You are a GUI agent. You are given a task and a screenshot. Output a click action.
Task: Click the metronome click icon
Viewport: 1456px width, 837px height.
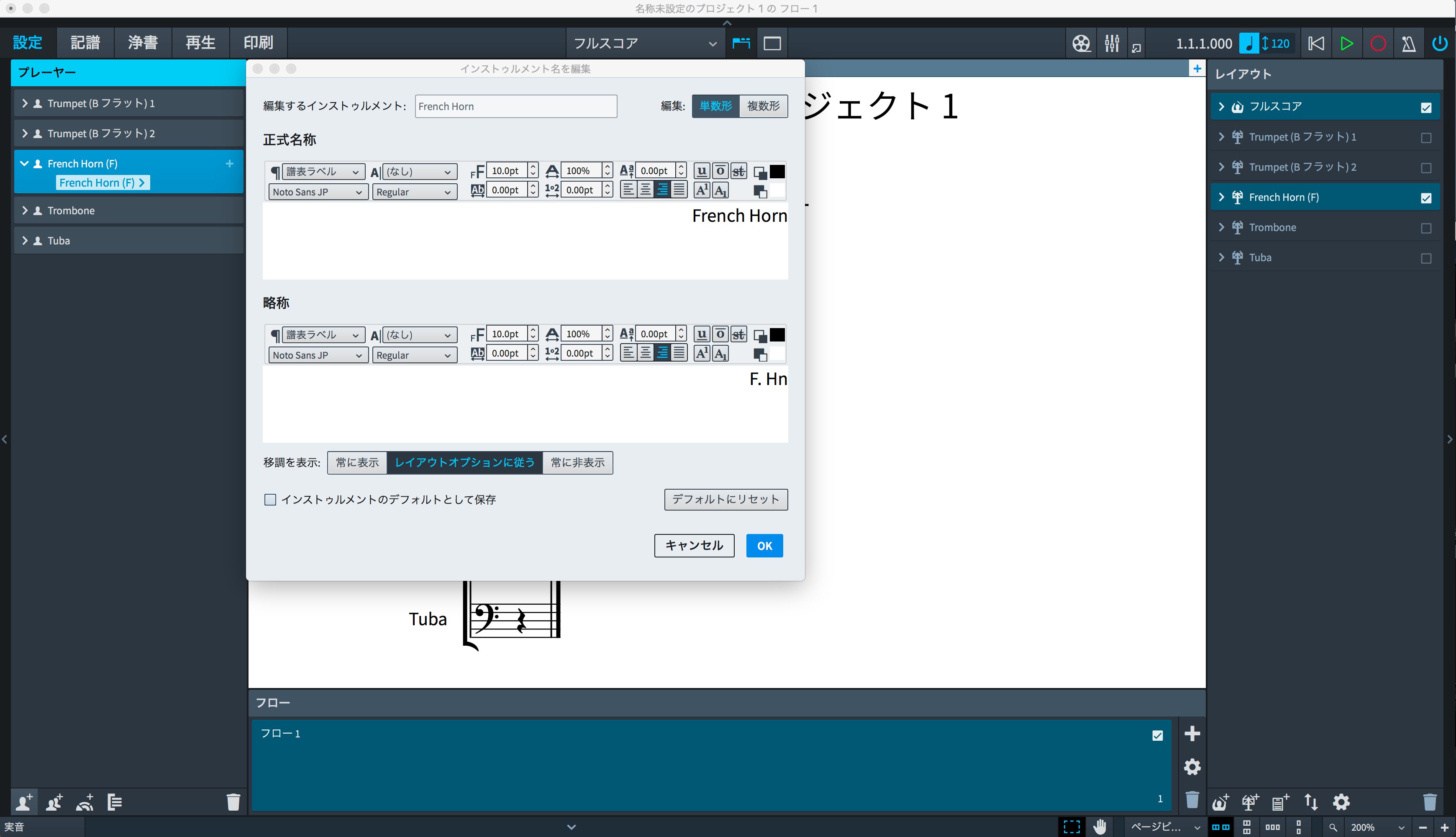click(x=1408, y=44)
